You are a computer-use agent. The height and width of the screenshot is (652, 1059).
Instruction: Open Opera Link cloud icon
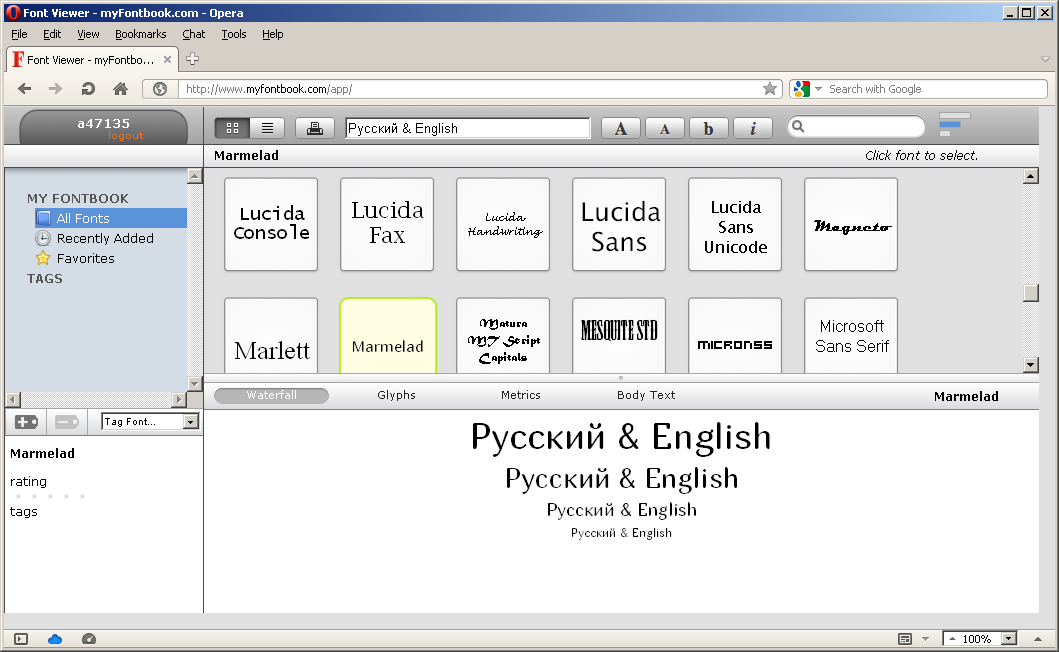[55, 638]
